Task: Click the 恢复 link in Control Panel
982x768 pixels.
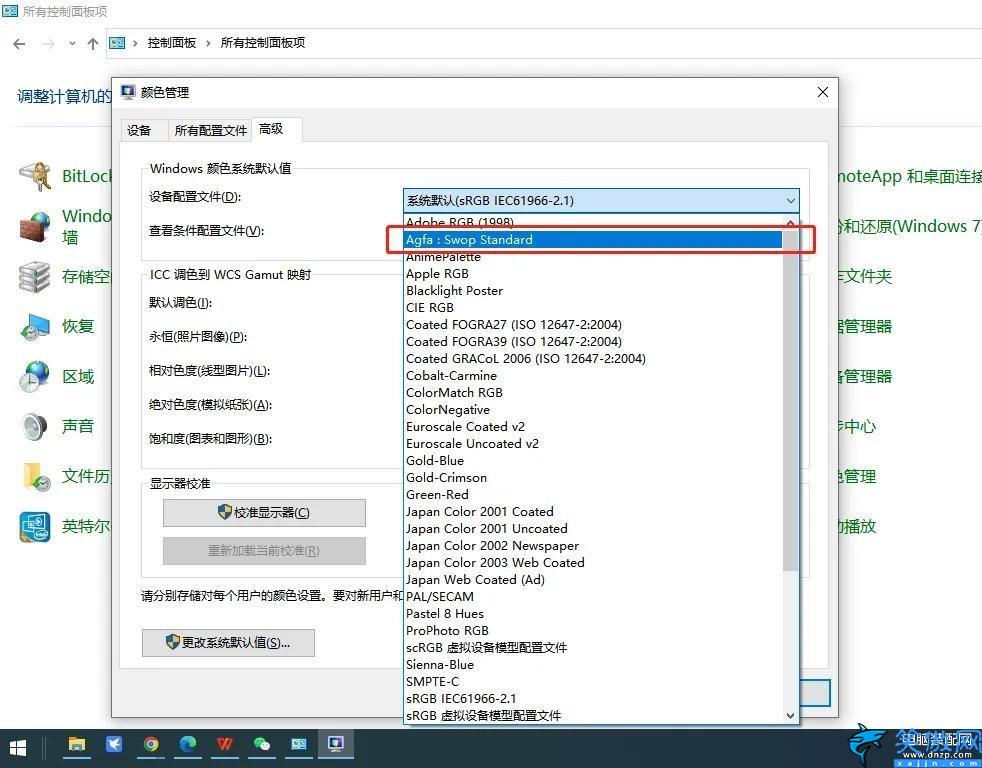Action: click(x=78, y=326)
